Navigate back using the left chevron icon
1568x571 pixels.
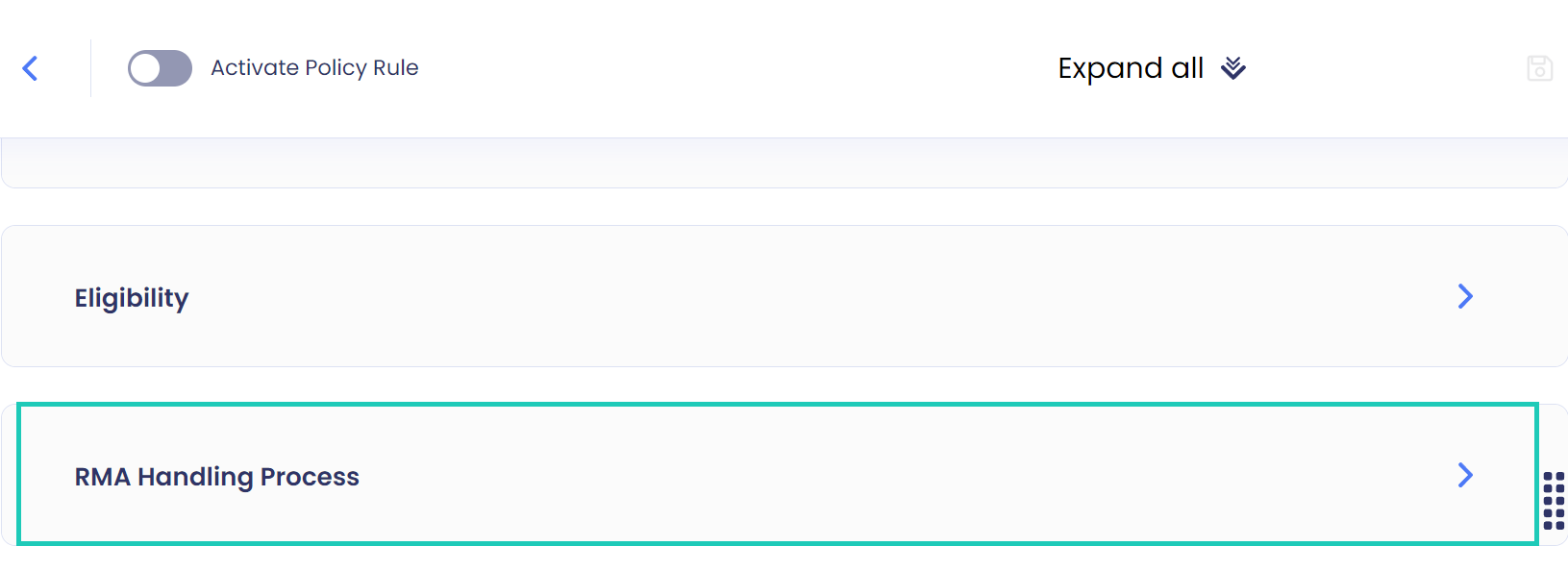point(30,68)
